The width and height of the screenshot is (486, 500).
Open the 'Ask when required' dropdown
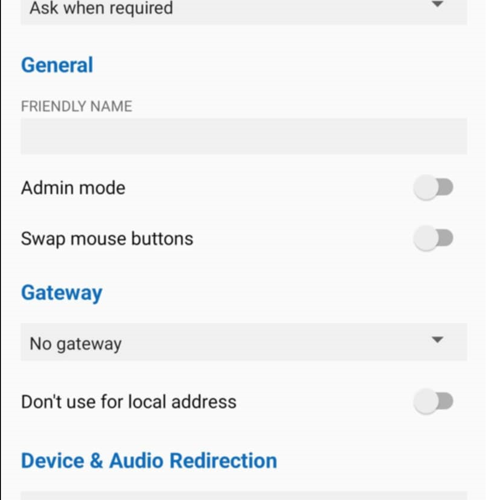pos(244,10)
